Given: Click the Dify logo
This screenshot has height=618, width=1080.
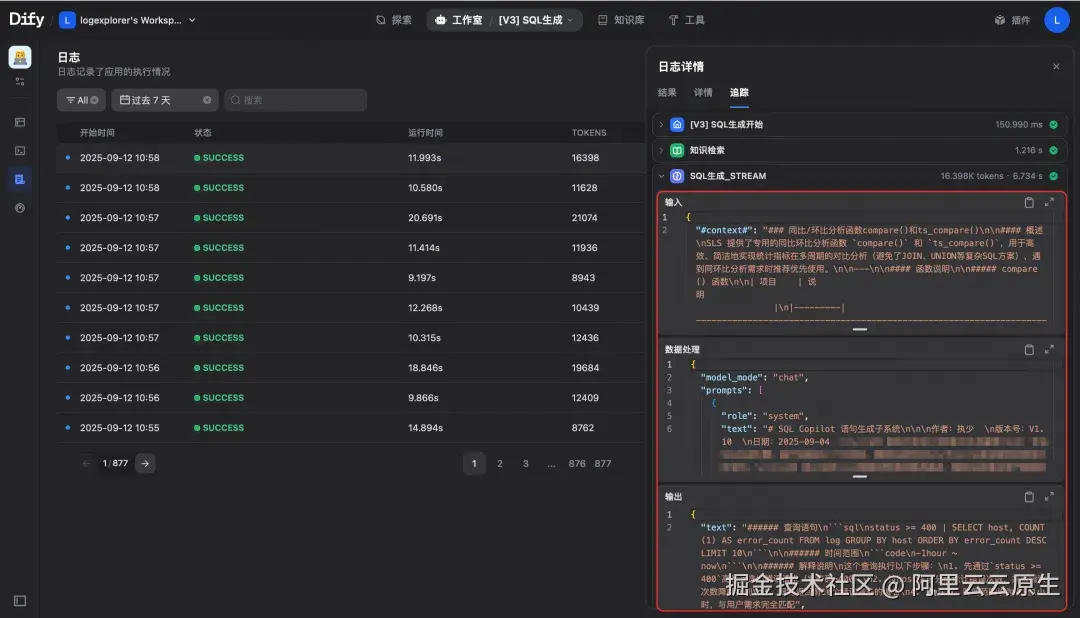Looking at the screenshot, I should pyautogui.click(x=26, y=18).
